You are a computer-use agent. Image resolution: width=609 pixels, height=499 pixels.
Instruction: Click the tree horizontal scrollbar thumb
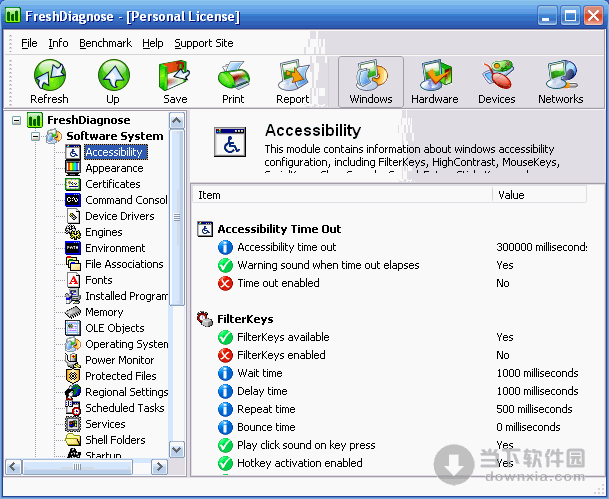[77, 466]
